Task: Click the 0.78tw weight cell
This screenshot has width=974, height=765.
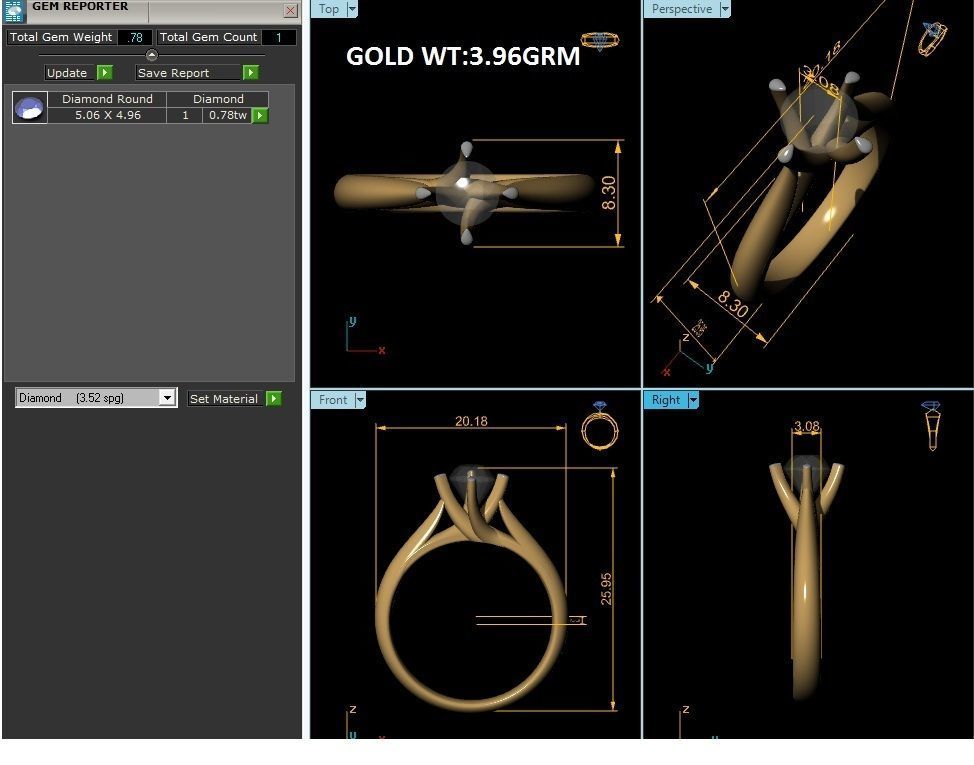Action: pos(227,115)
